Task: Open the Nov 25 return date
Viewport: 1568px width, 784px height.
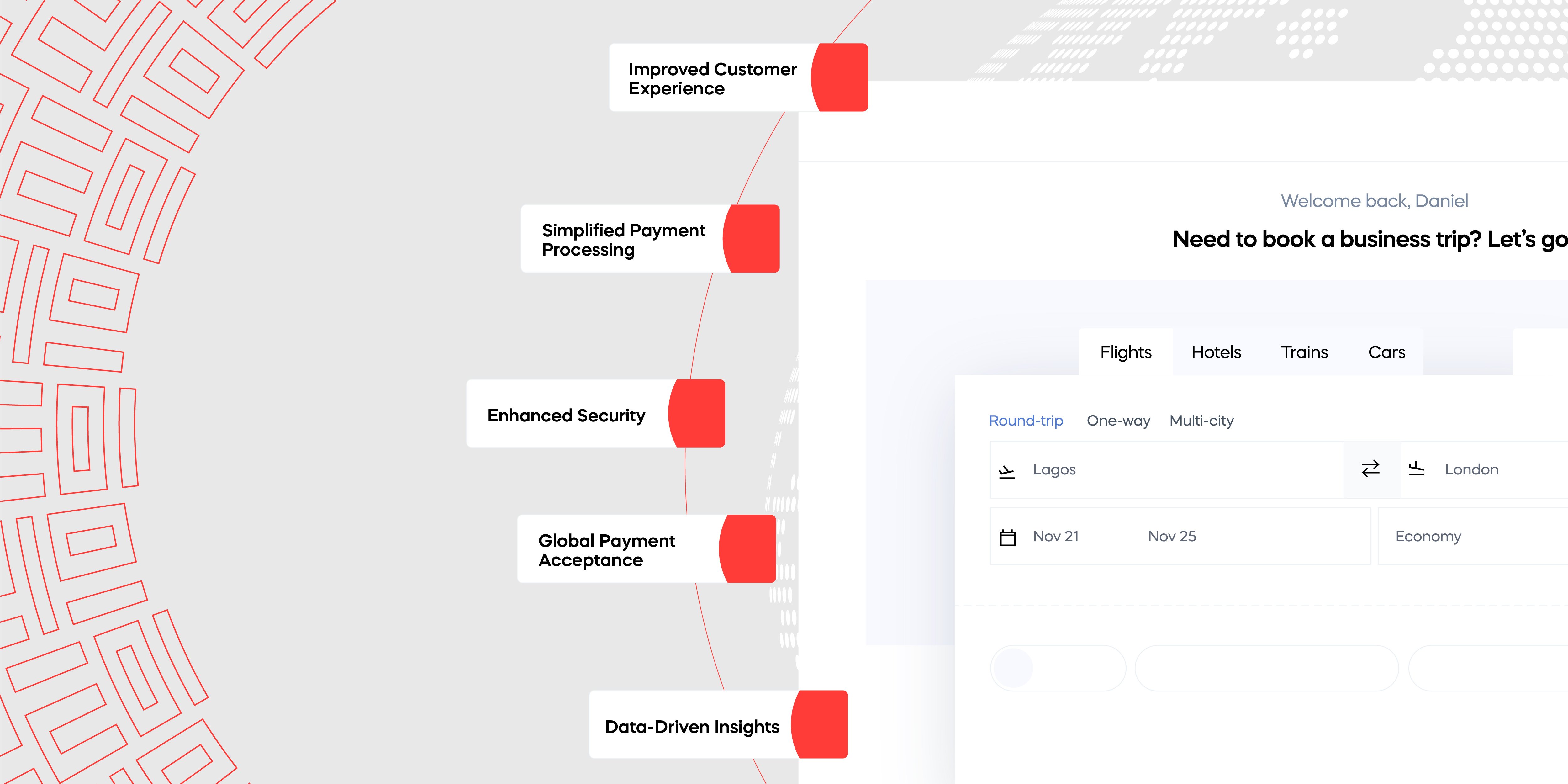Action: [x=1172, y=536]
